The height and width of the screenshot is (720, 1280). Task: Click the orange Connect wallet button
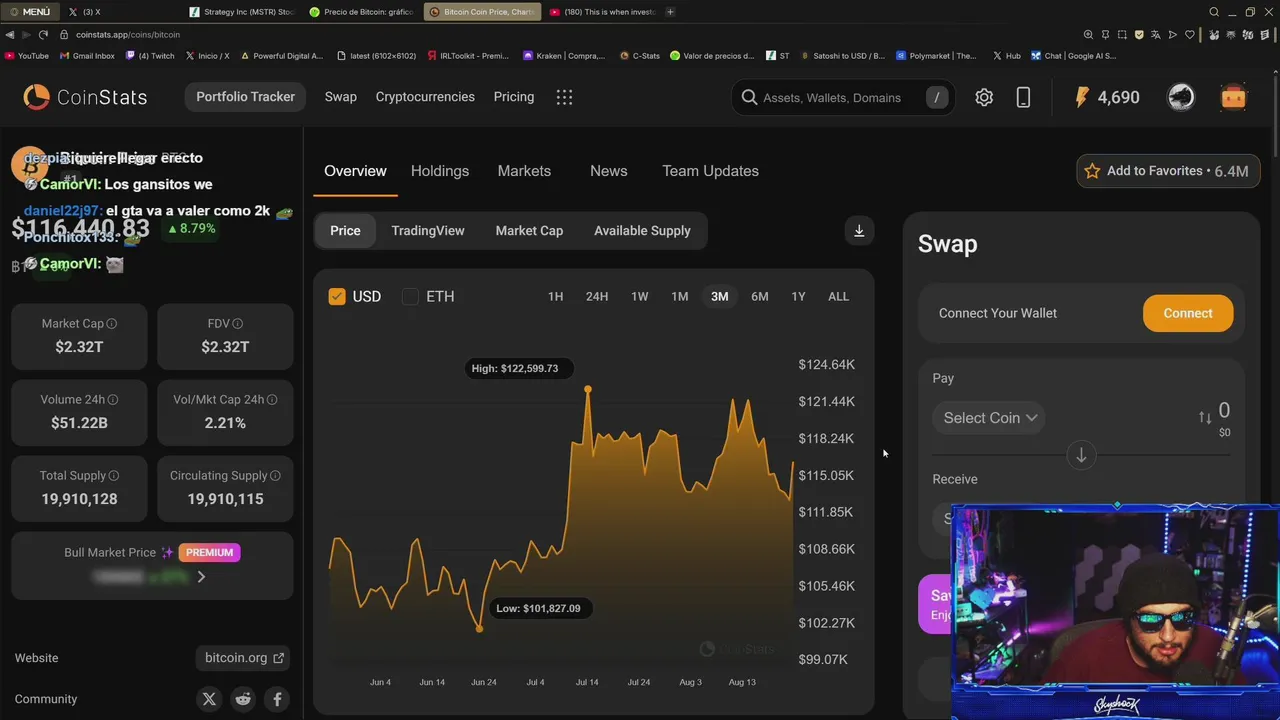coord(1188,313)
